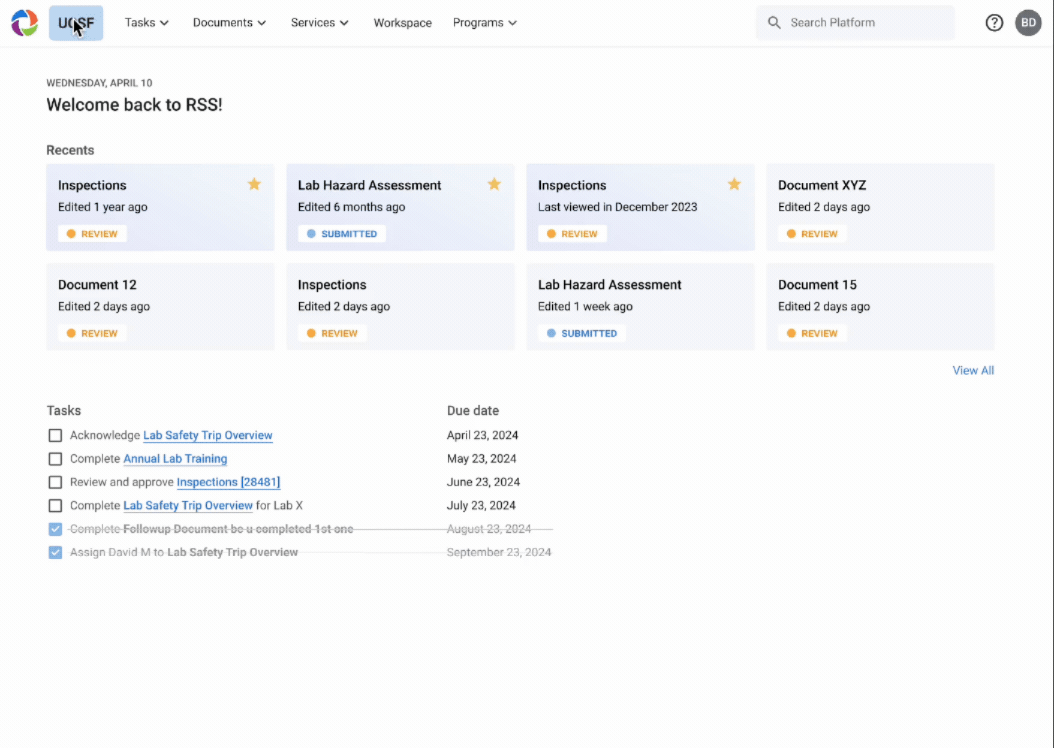The height and width of the screenshot is (748, 1054).
Task: Expand the Programs dropdown menu
Action: [485, 23]
